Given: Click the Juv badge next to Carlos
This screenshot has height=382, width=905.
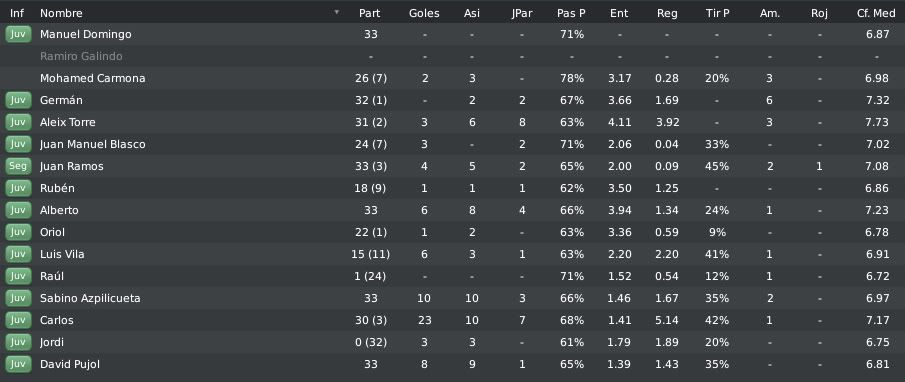Looking at the screenshot, I should [18, 320].
